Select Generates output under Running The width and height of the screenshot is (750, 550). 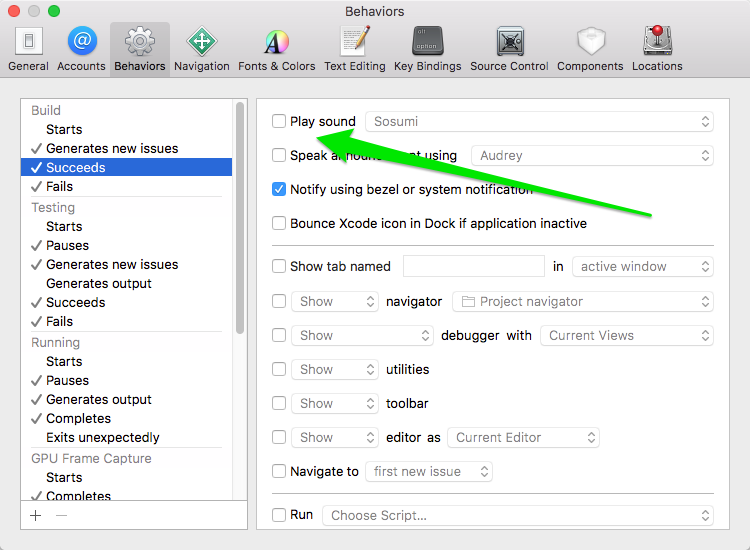[127, 399]
